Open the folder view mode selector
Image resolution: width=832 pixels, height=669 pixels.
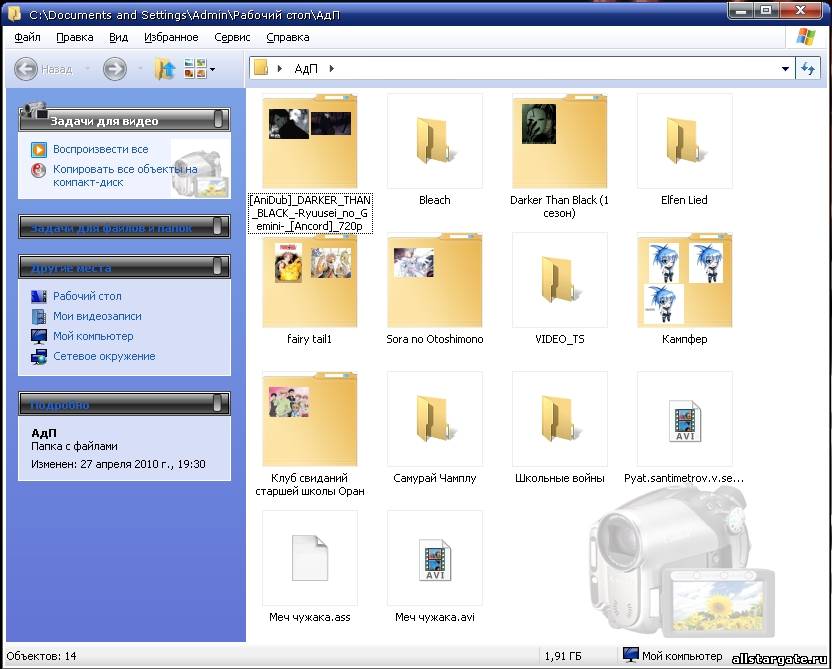[x=198, y=69]
